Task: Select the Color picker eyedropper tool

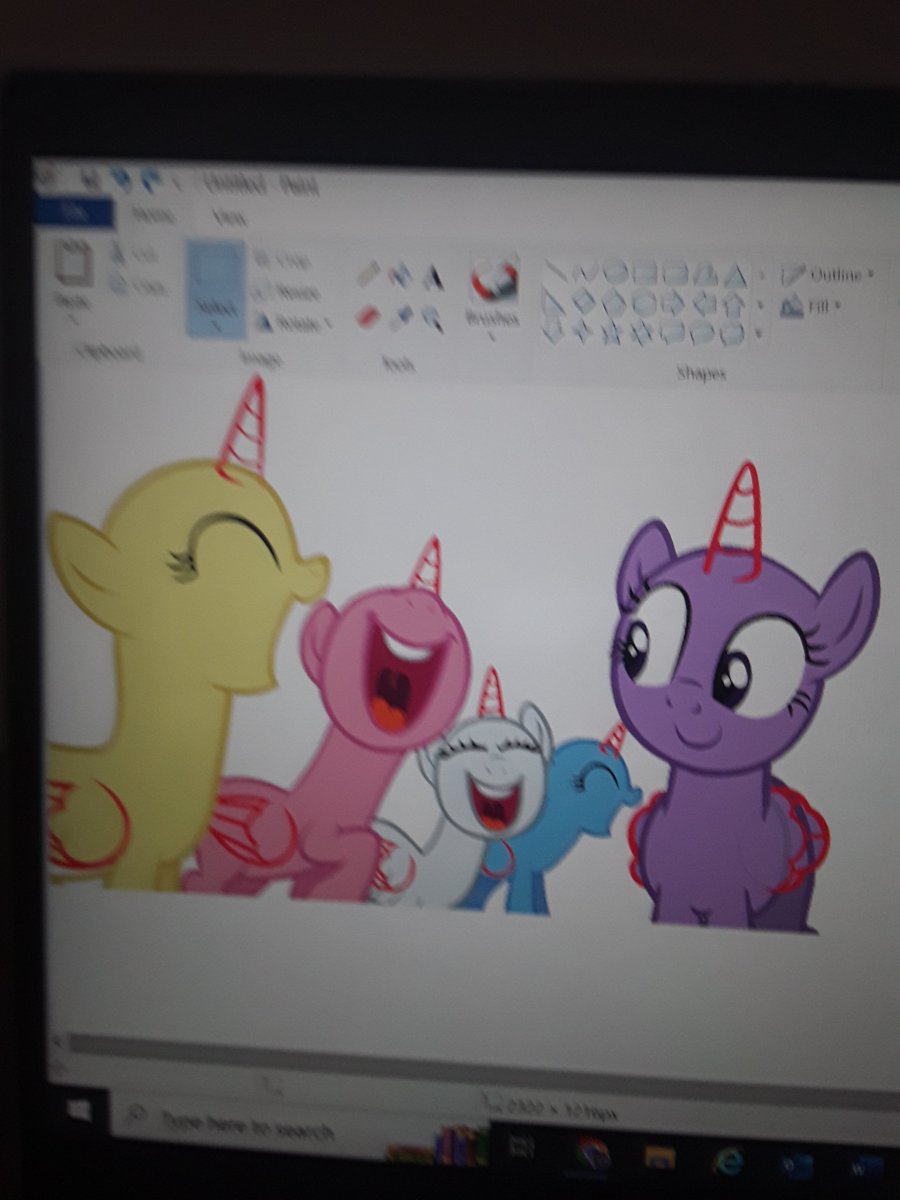Action: (x=402, y=317)
